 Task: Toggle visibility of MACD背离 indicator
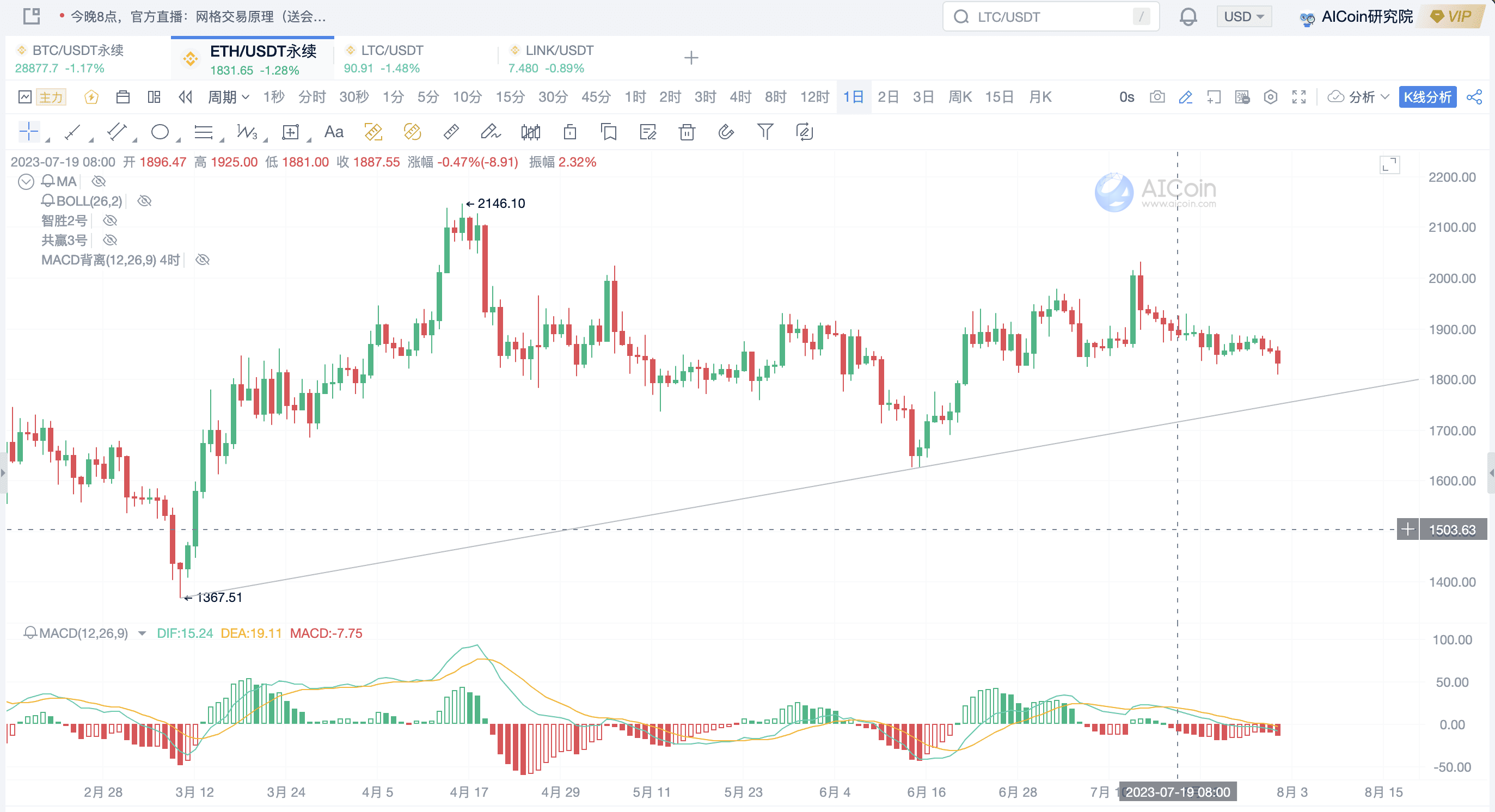pos(202,260)
